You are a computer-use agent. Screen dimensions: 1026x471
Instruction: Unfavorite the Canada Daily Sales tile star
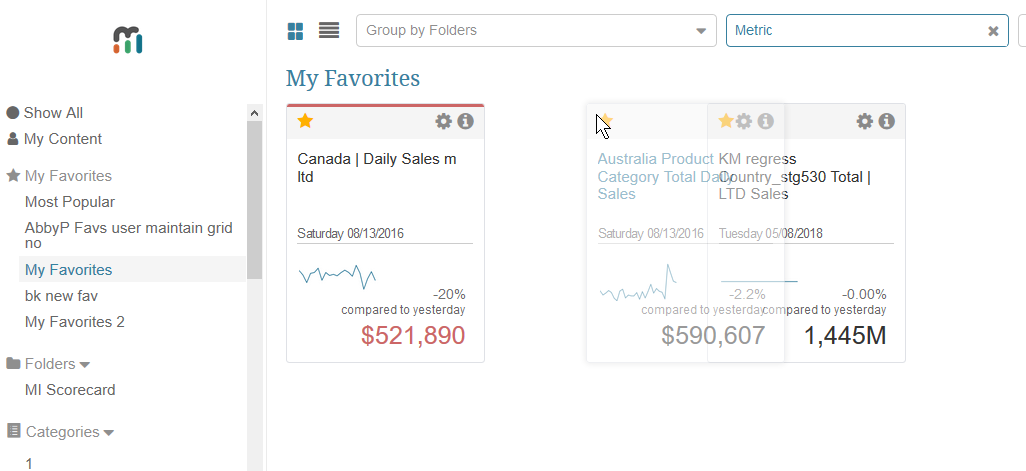306,121
